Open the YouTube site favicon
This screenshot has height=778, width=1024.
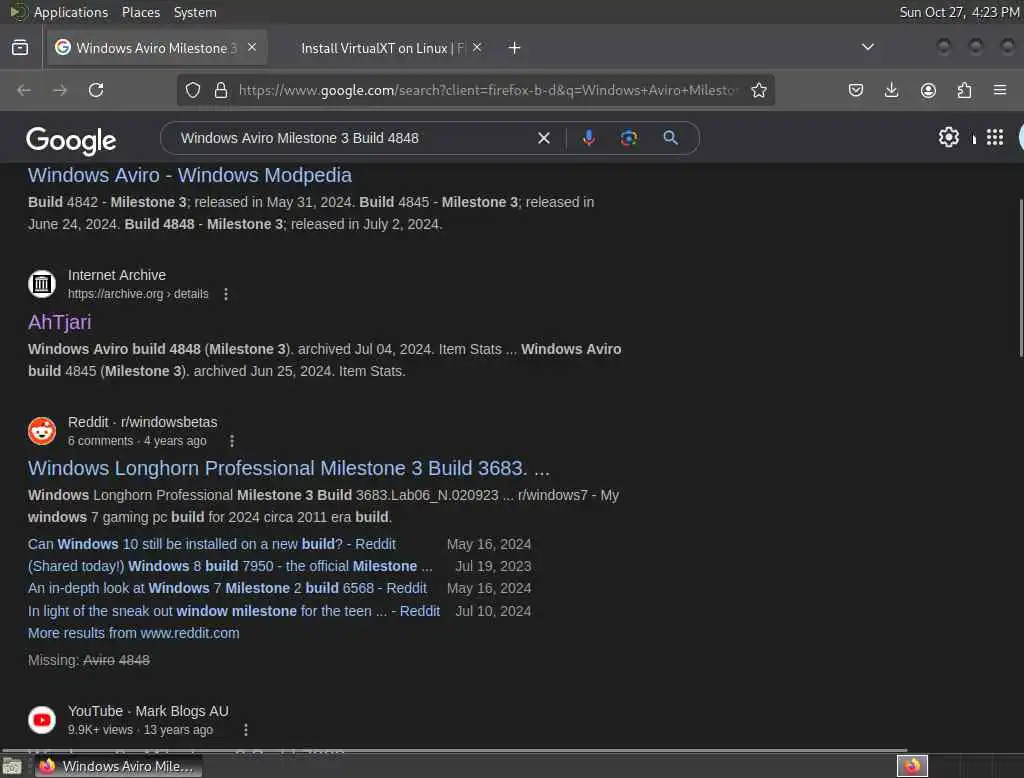(42, 720)
